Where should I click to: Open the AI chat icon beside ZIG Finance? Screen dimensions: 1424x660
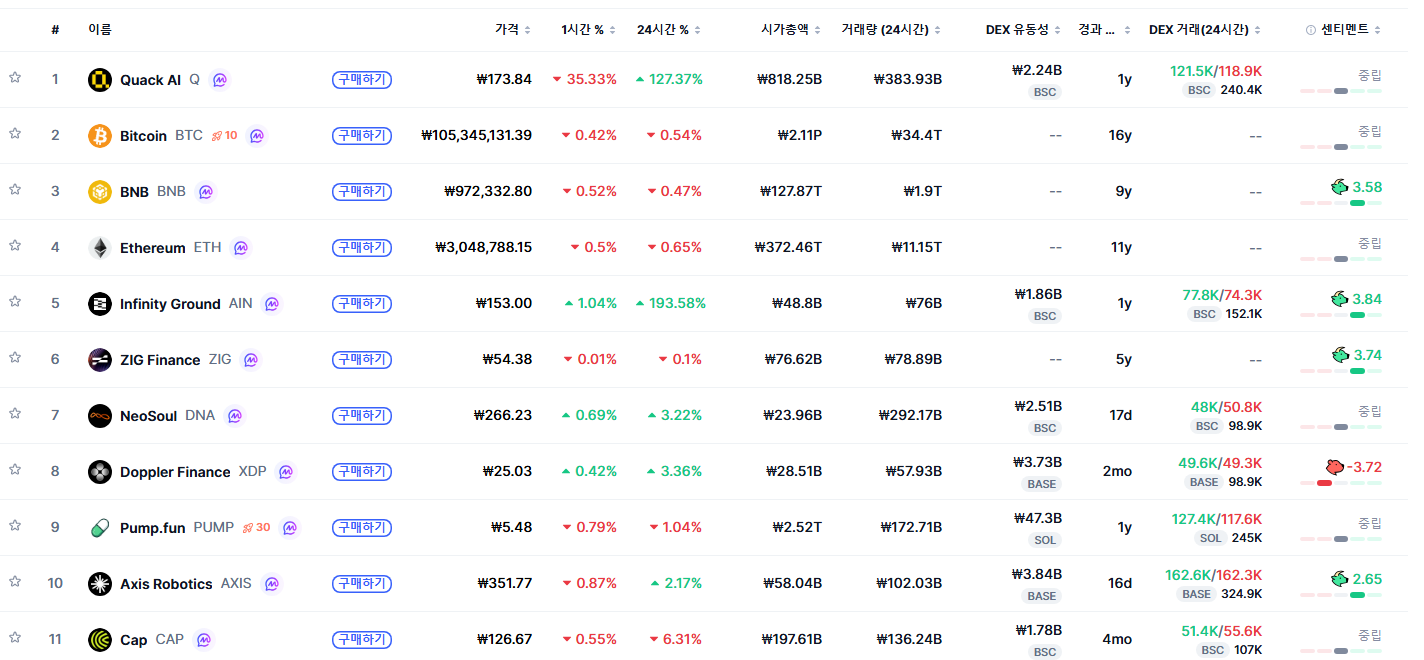coord(250,360)
